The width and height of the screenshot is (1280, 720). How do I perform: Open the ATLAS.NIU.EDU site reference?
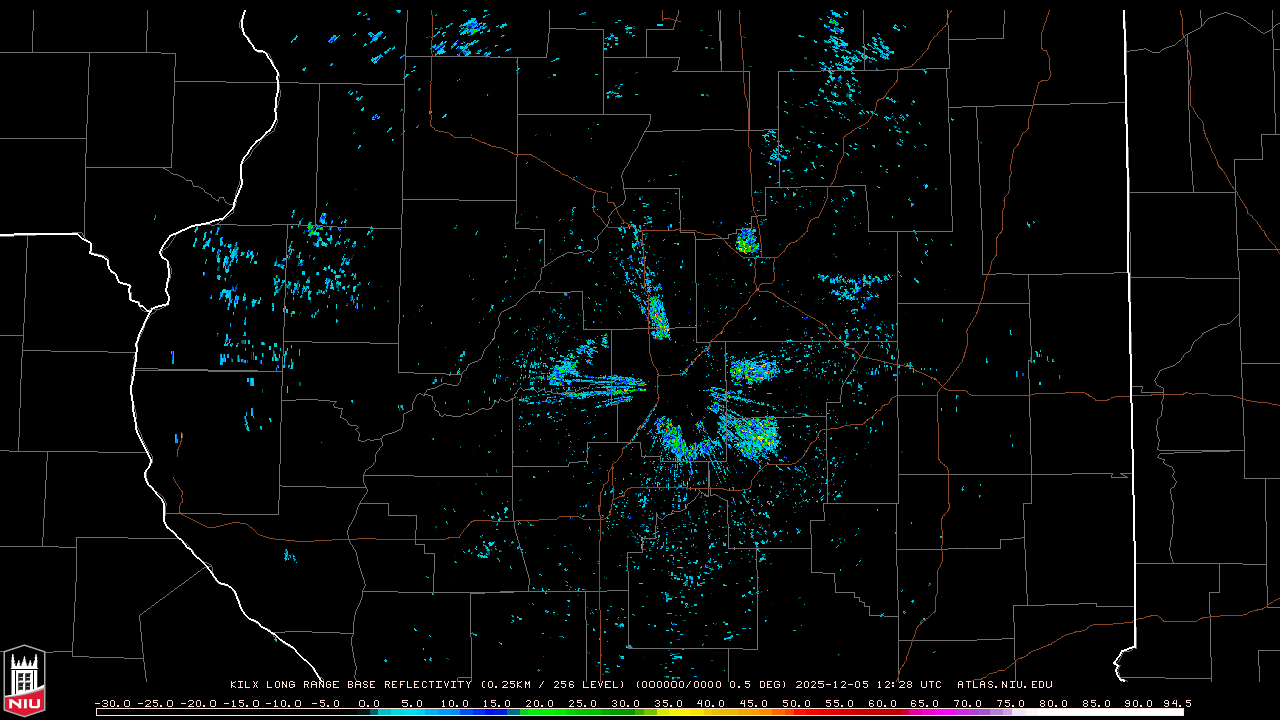[1005, 685]
